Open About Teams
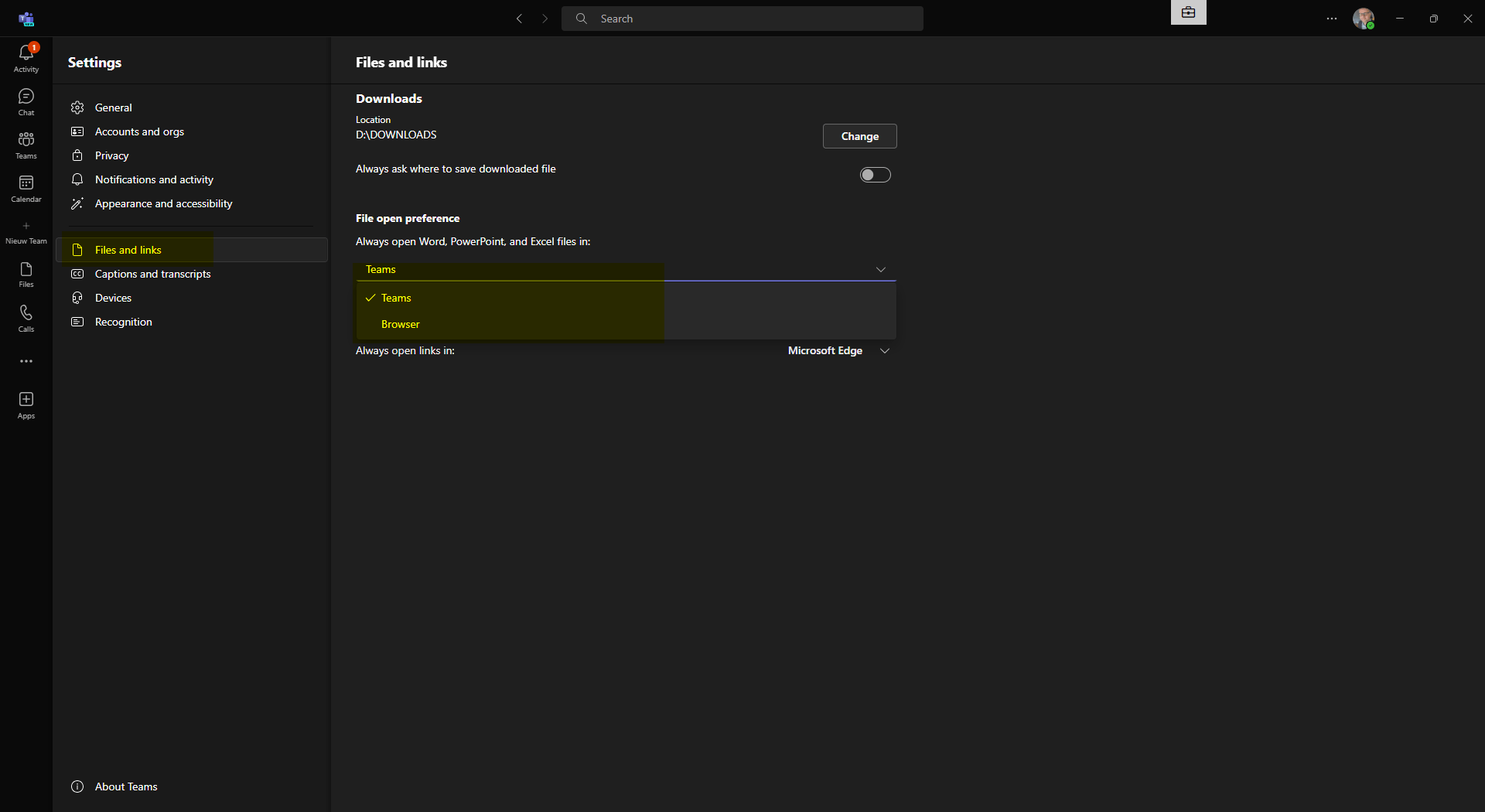This screenshot has width=1485, height=812. pos(125,786)
